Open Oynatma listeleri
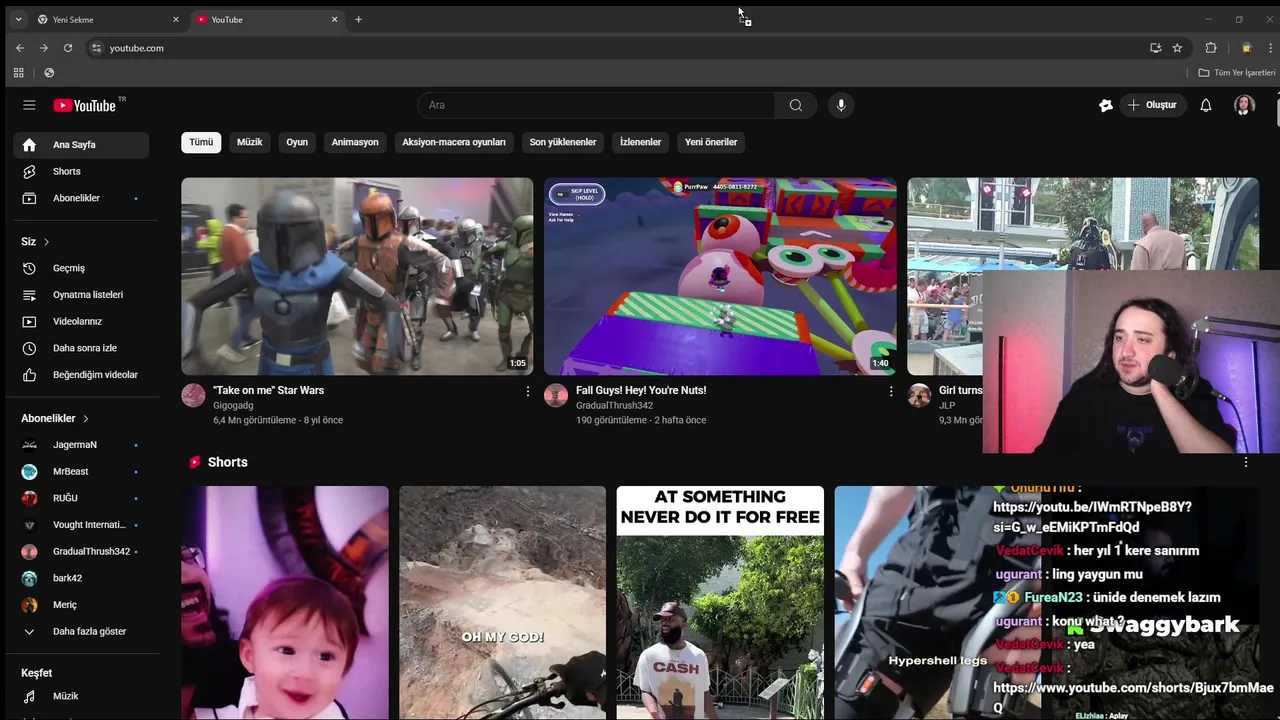This screenshot has height=720, width=1280. point(81,295)
